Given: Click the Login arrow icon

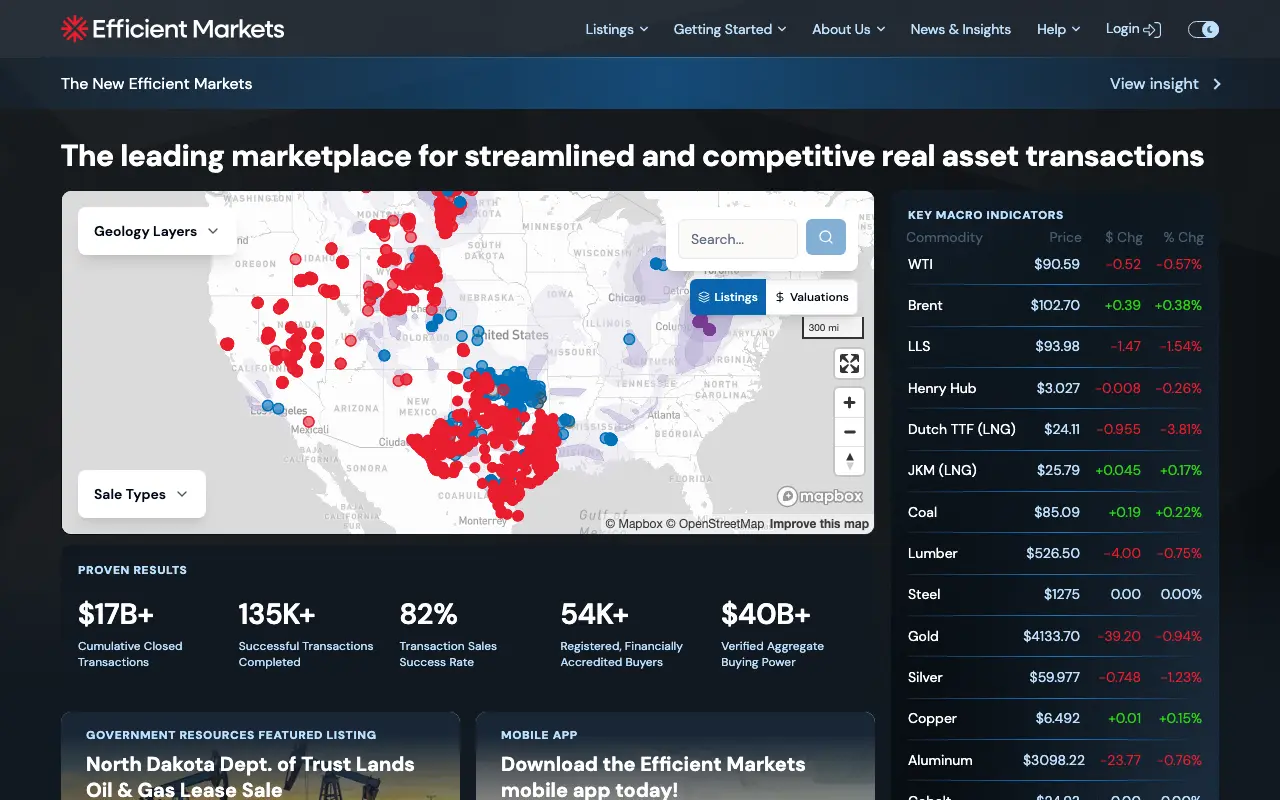Looking at the screenshot, I should (x=1152, y=29).
